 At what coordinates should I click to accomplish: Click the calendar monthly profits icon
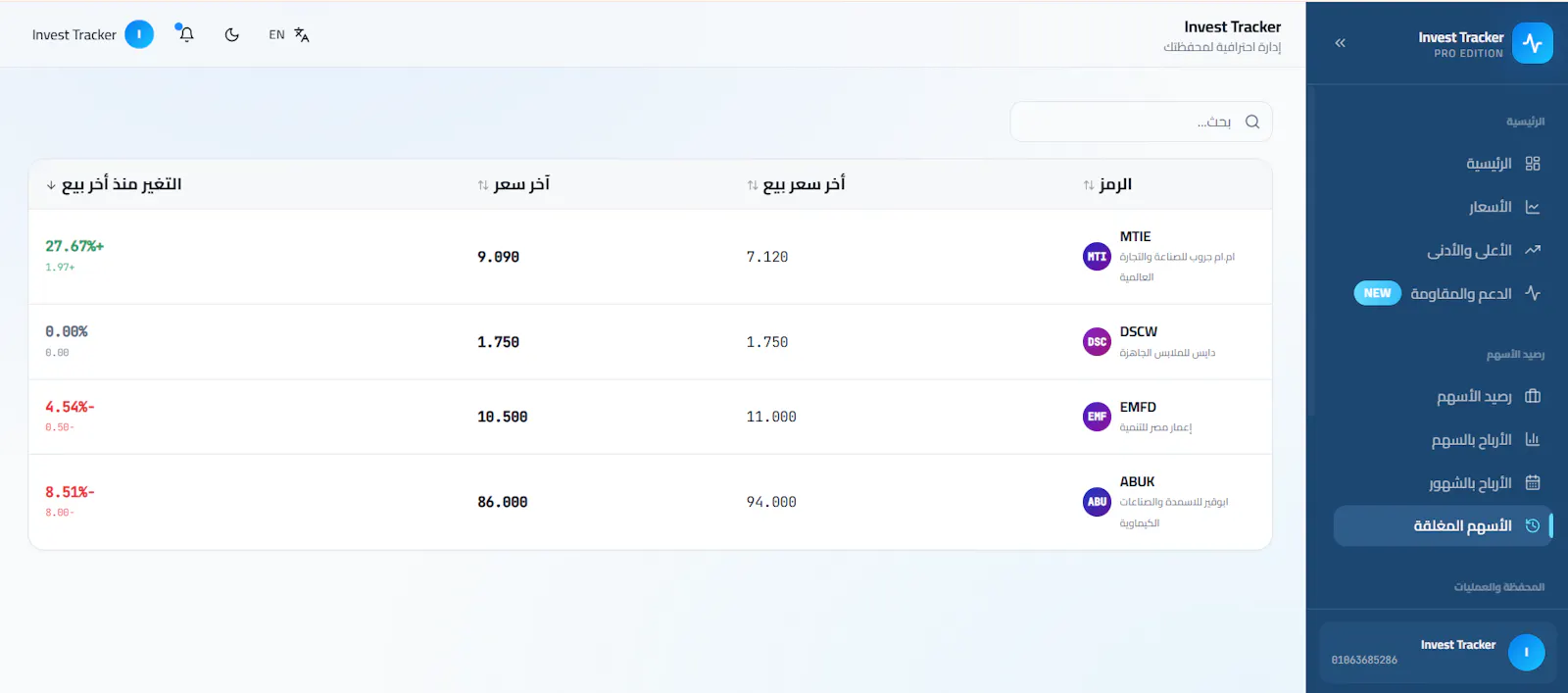pos(1533,482)
